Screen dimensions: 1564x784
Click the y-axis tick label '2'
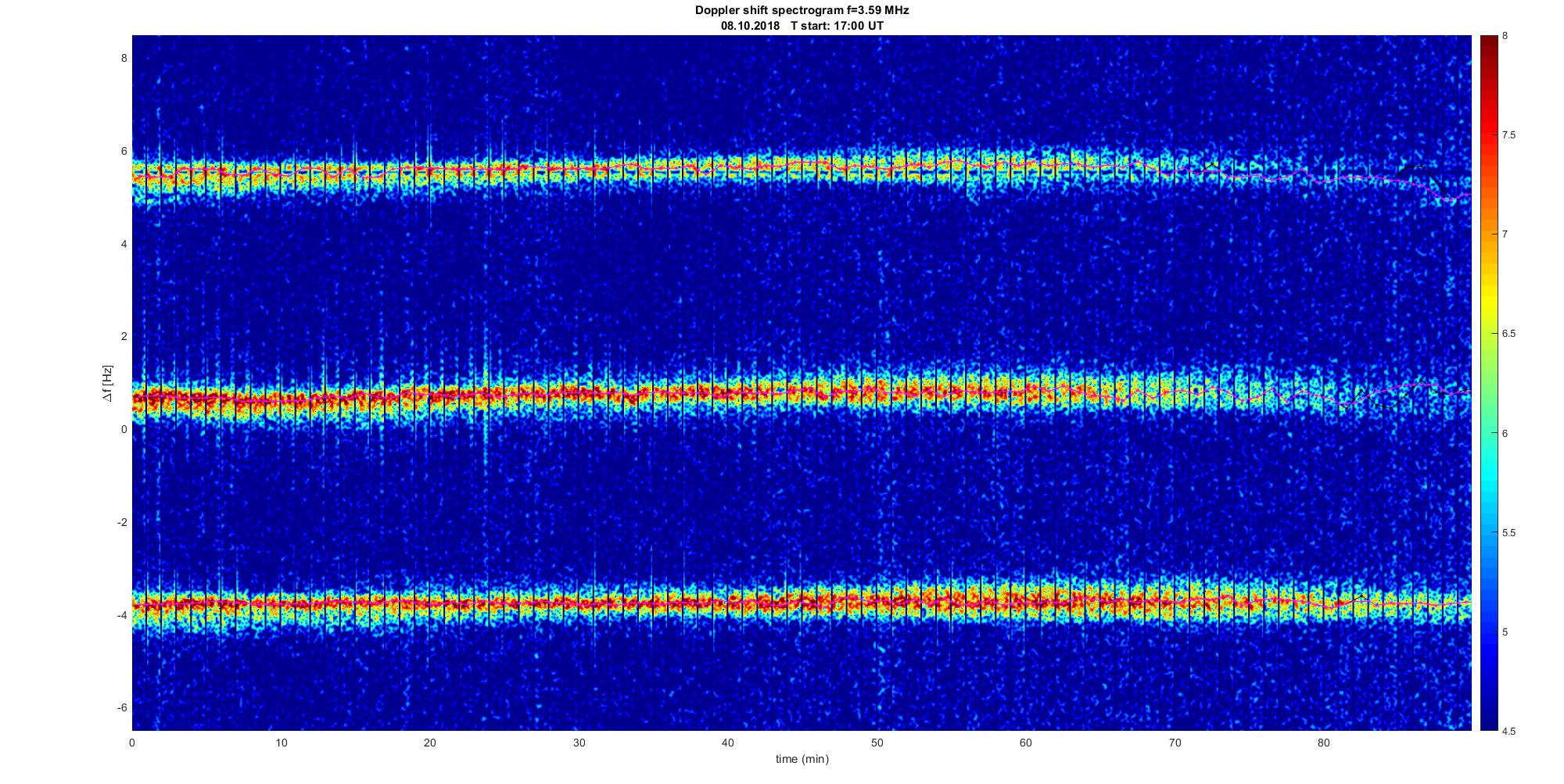pos(124,336)
